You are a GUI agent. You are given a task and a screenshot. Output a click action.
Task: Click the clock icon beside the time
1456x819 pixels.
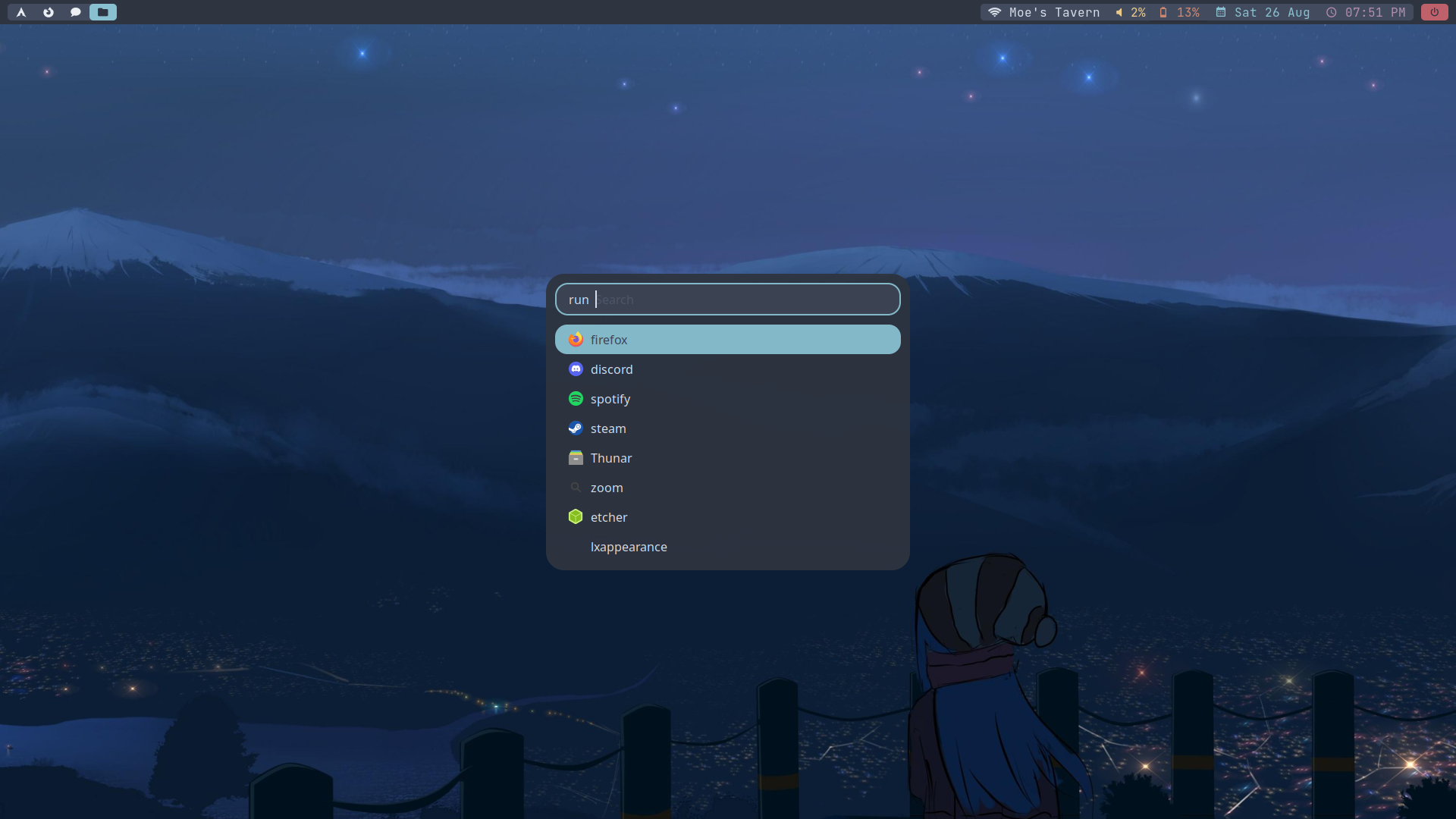pos(1331,12)
